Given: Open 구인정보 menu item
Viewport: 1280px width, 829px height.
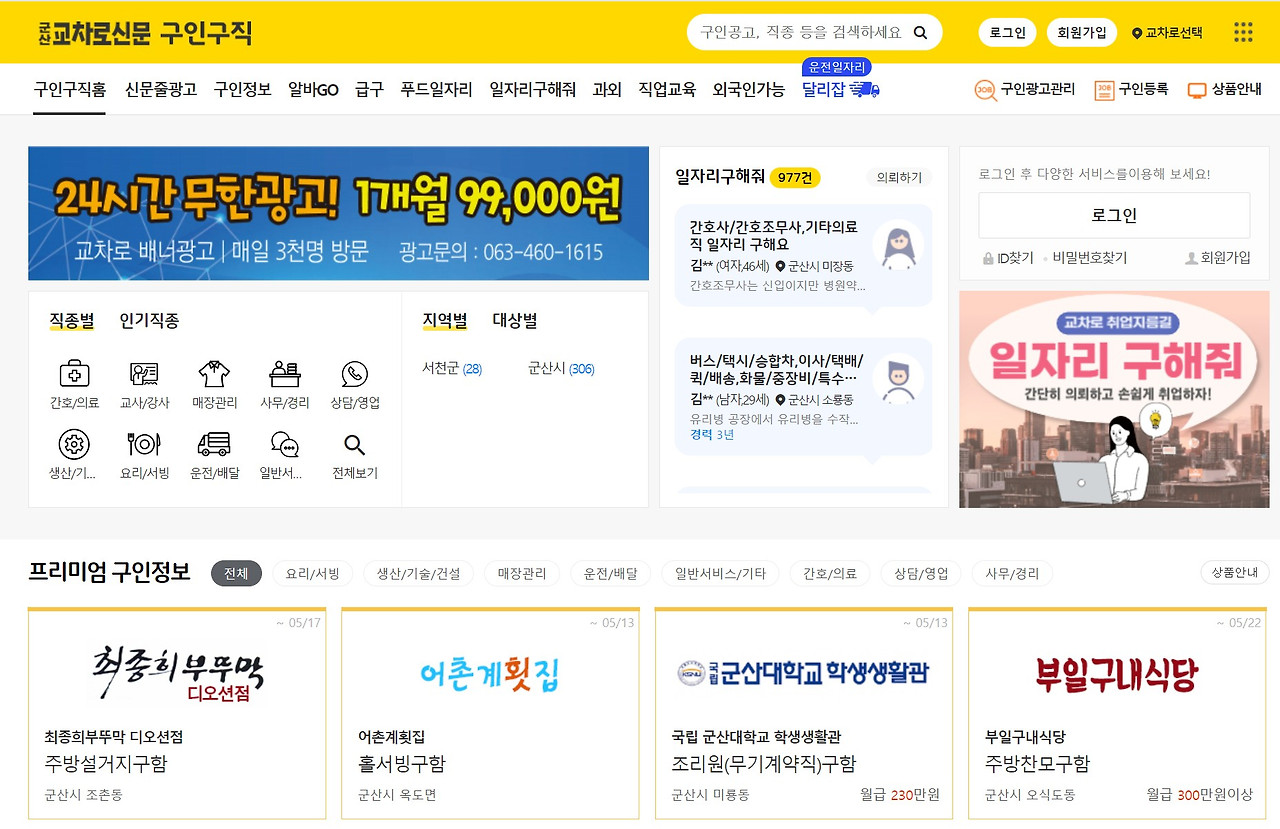Looking at the screenshot, I should (x=242, y=89).
